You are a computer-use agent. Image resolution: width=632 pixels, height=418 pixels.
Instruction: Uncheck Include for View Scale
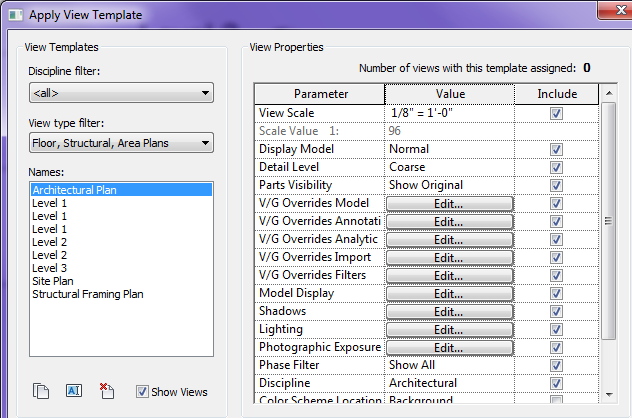coord(556,113)
